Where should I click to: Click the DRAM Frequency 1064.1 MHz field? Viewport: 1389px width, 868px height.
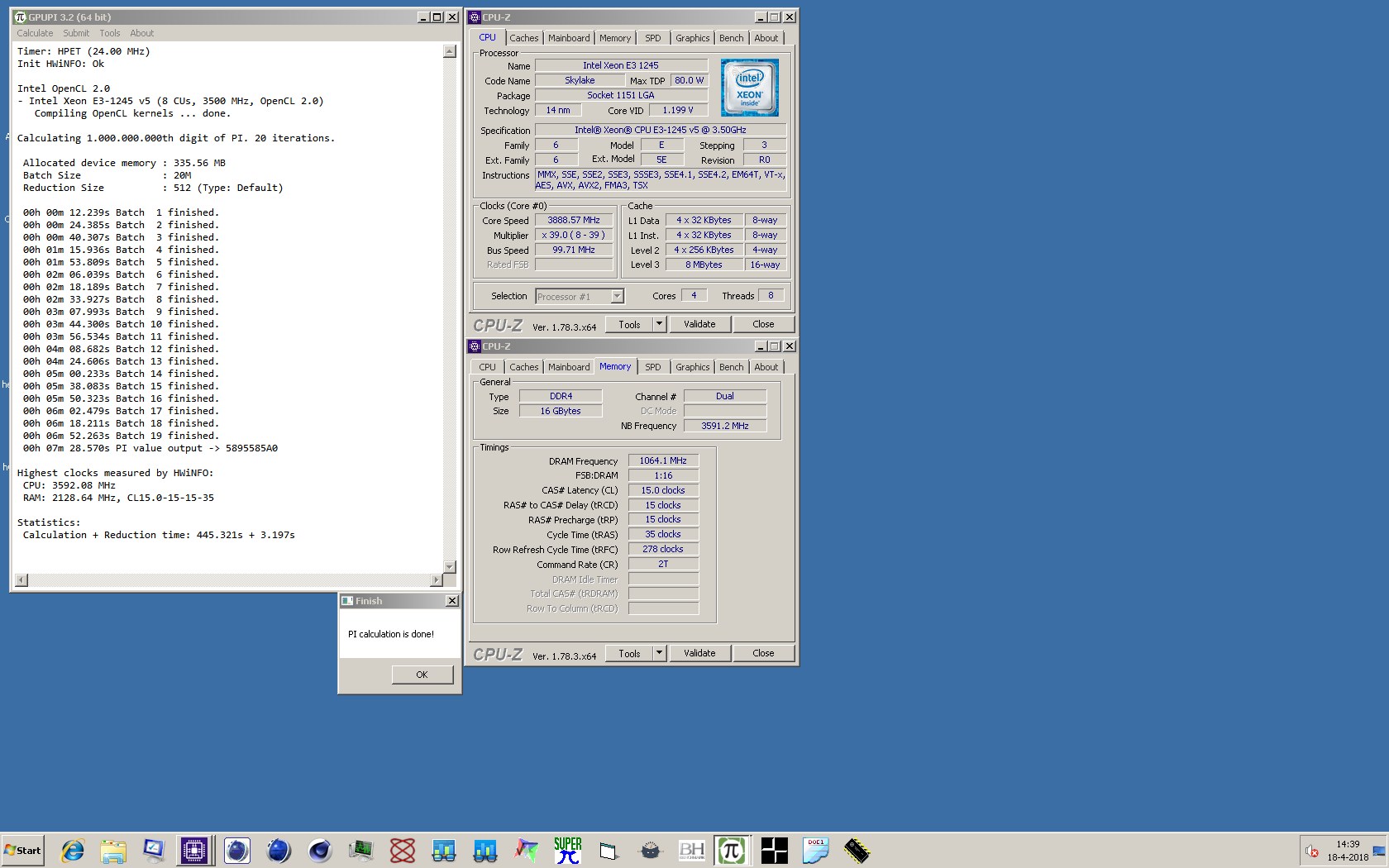tap(663, 460)
